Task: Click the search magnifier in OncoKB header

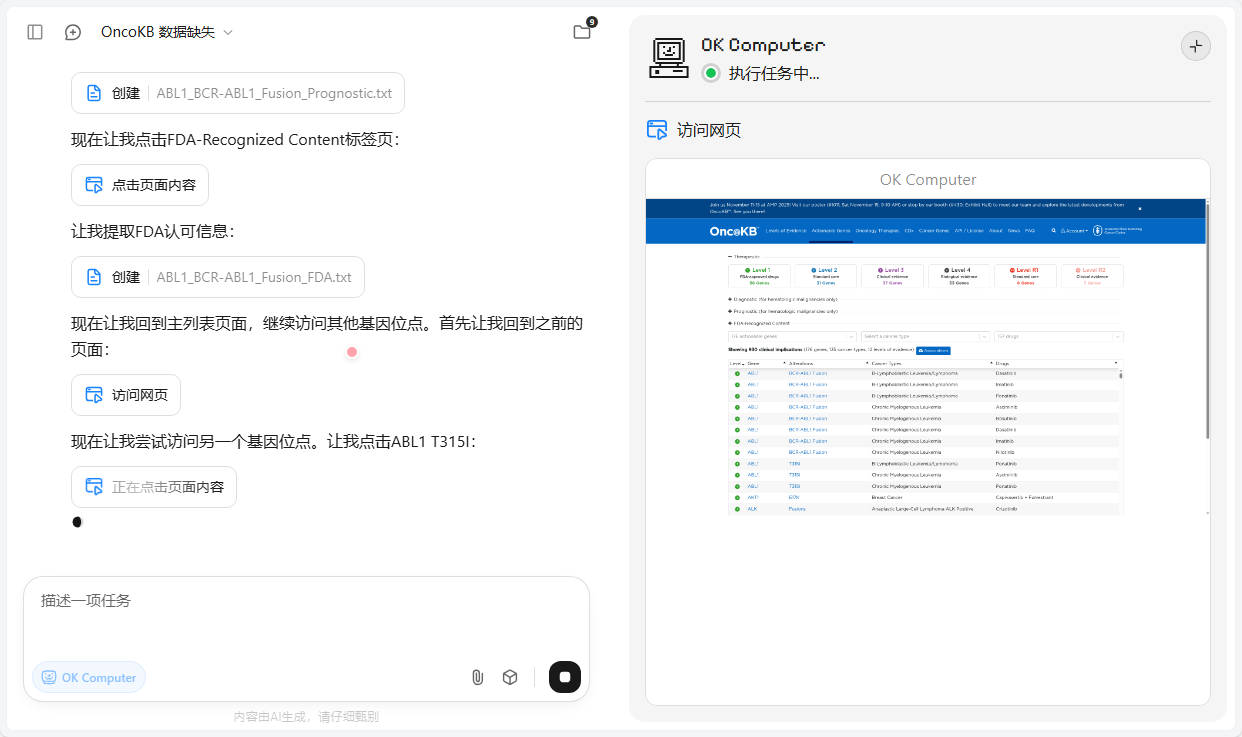Action: 1054,231
